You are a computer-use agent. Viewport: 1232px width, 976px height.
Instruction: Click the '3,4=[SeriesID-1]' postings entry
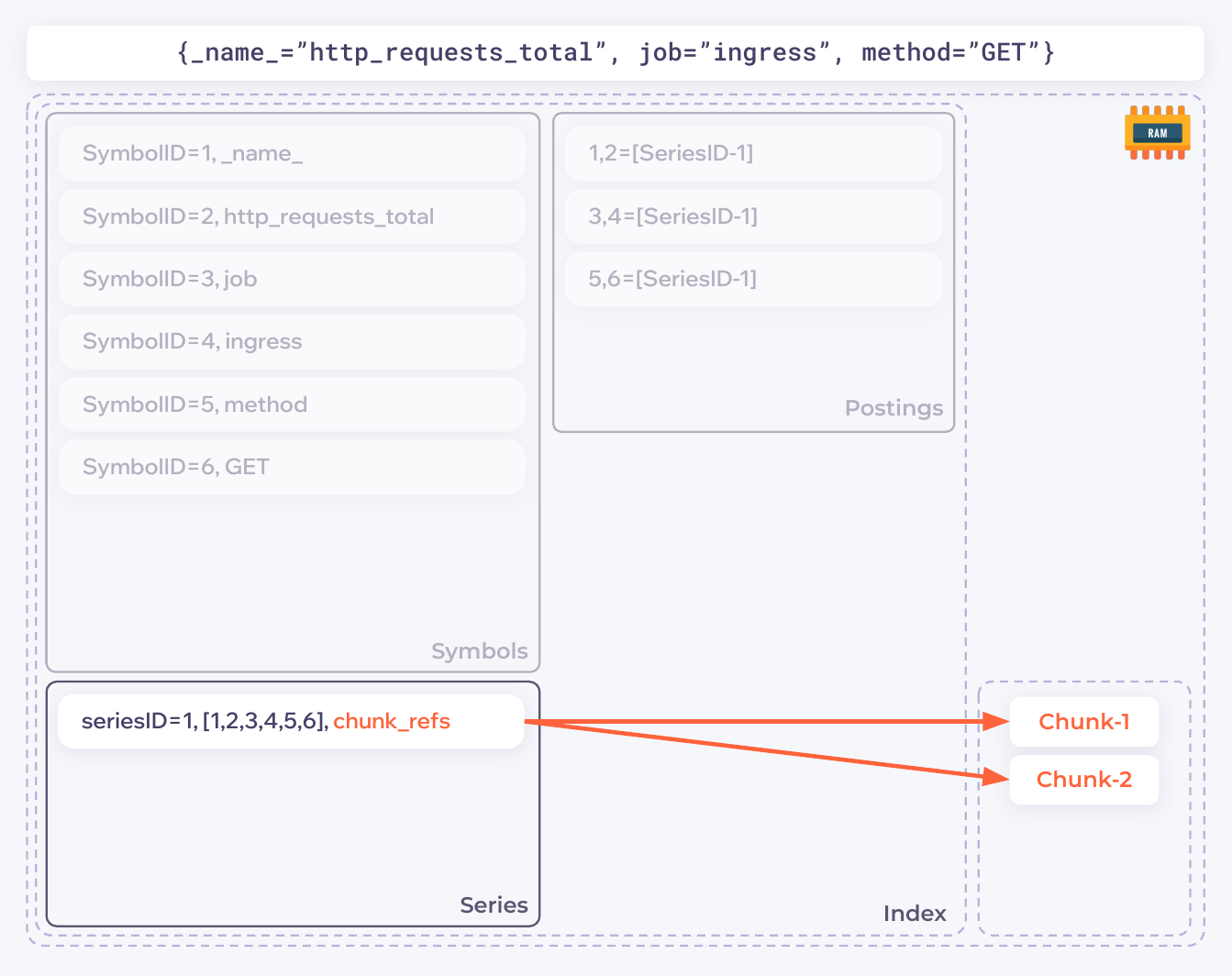[754, 216]
